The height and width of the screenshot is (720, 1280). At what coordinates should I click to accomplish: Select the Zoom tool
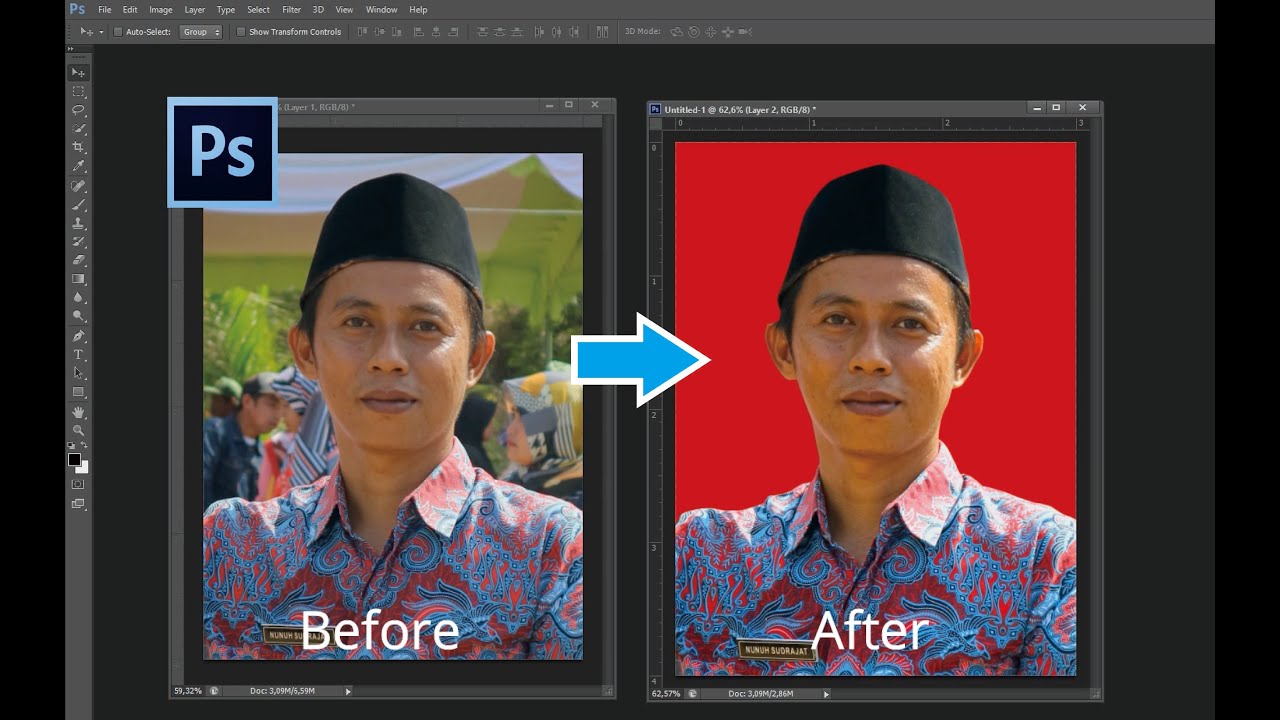point(78,431)
